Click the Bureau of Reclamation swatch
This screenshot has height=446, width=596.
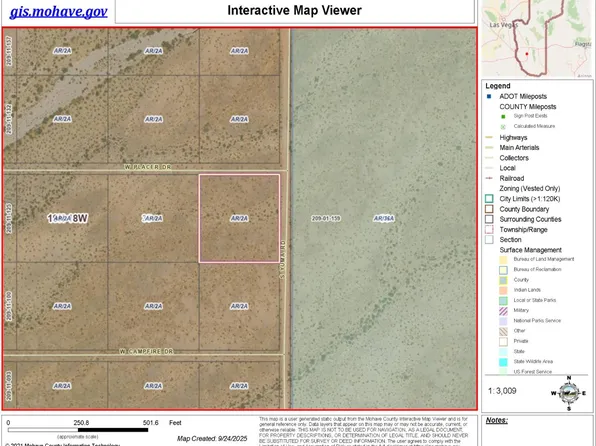(503, 270)
